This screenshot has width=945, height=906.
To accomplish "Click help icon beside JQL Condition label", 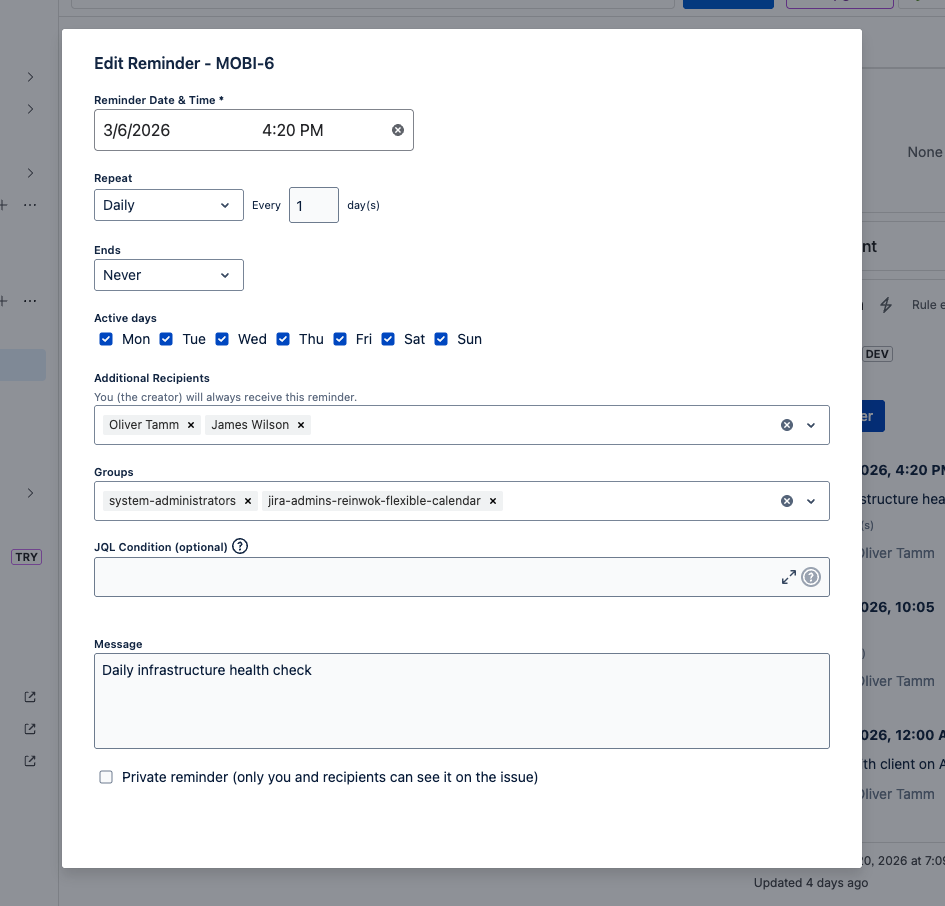I will [x=240, y=547].
